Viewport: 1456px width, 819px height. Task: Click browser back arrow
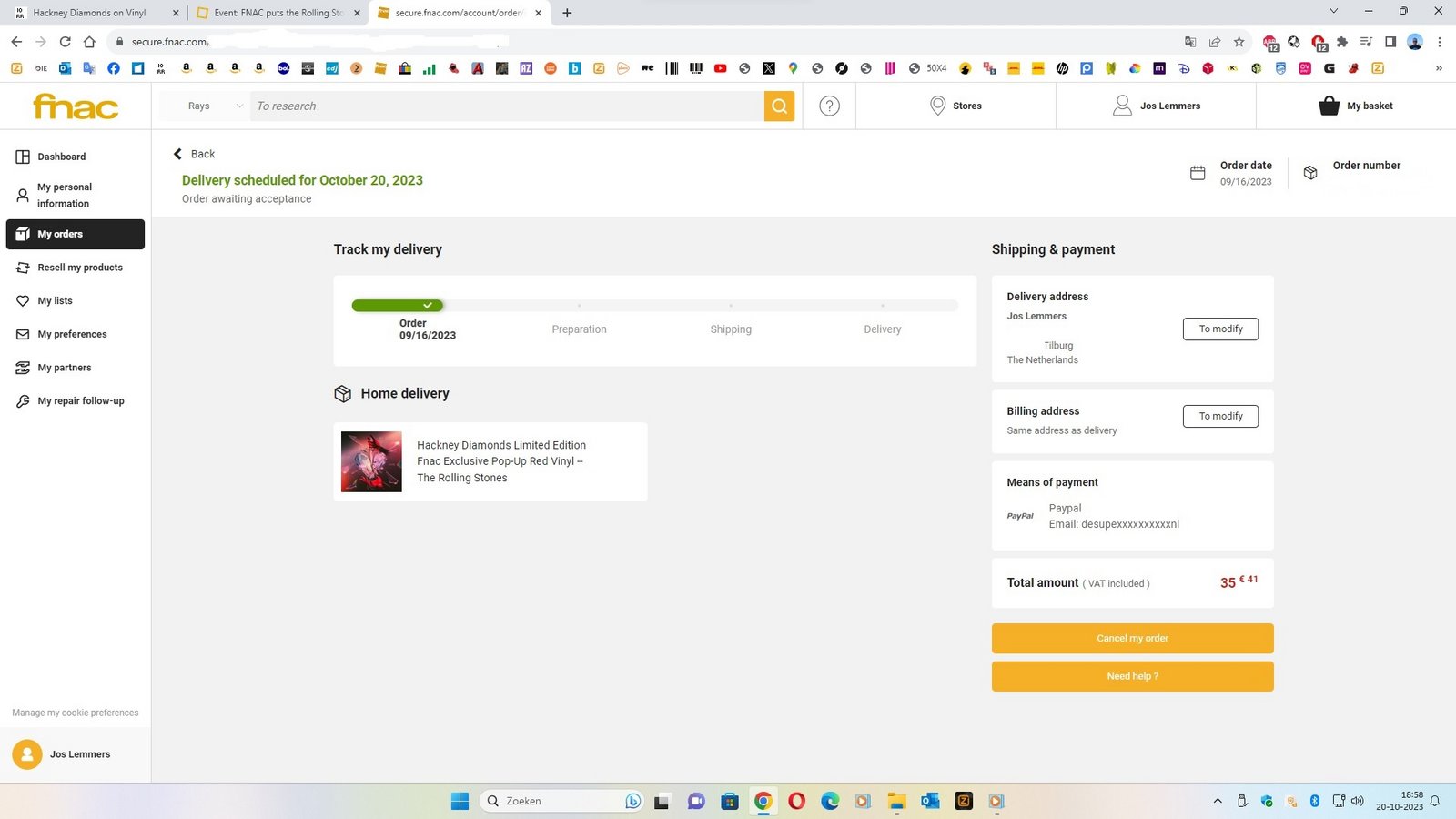[16, 42]
